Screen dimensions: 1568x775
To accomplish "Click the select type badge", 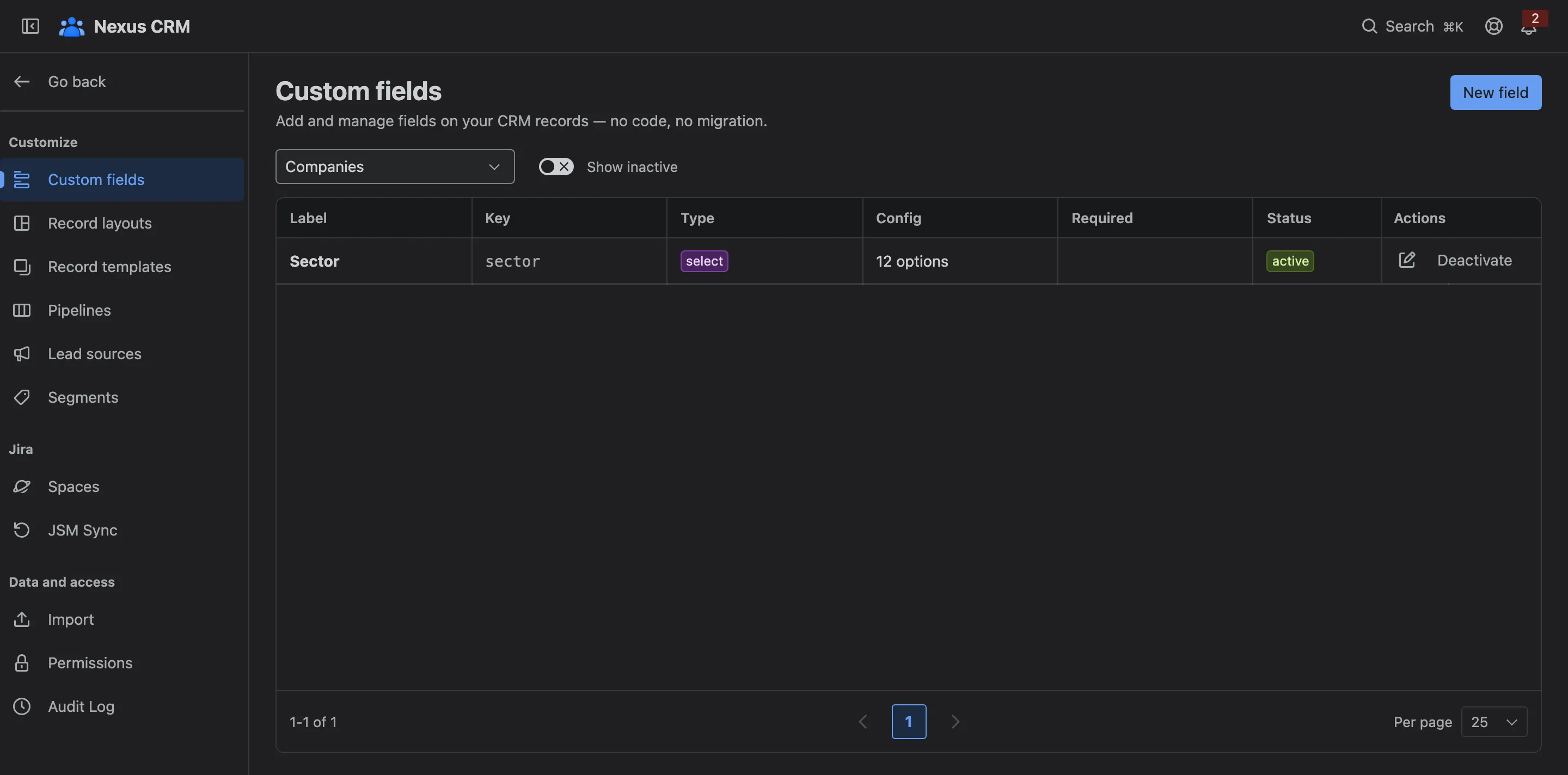I will point(705,261).
